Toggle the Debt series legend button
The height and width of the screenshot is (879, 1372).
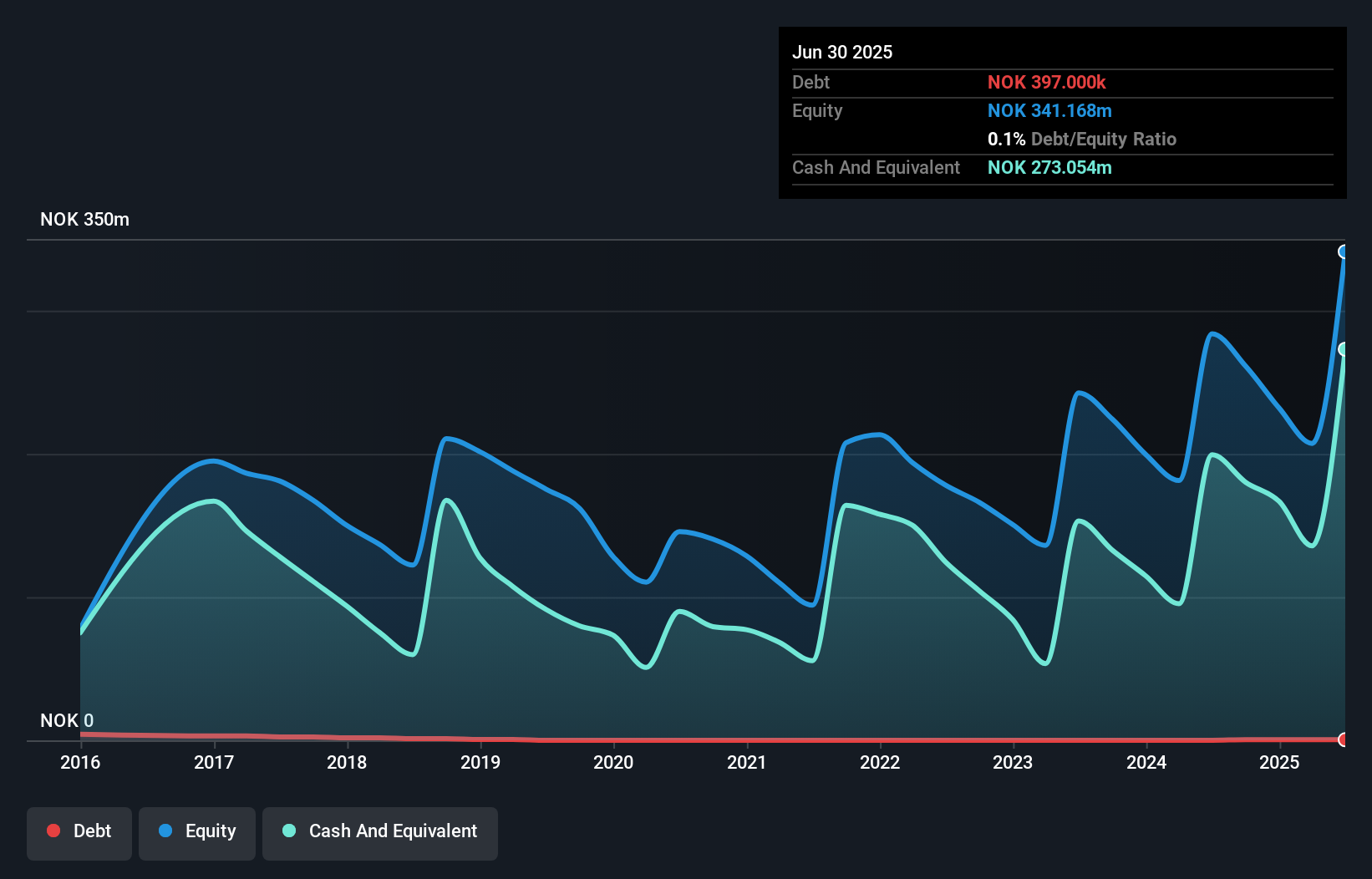[79, 833]
